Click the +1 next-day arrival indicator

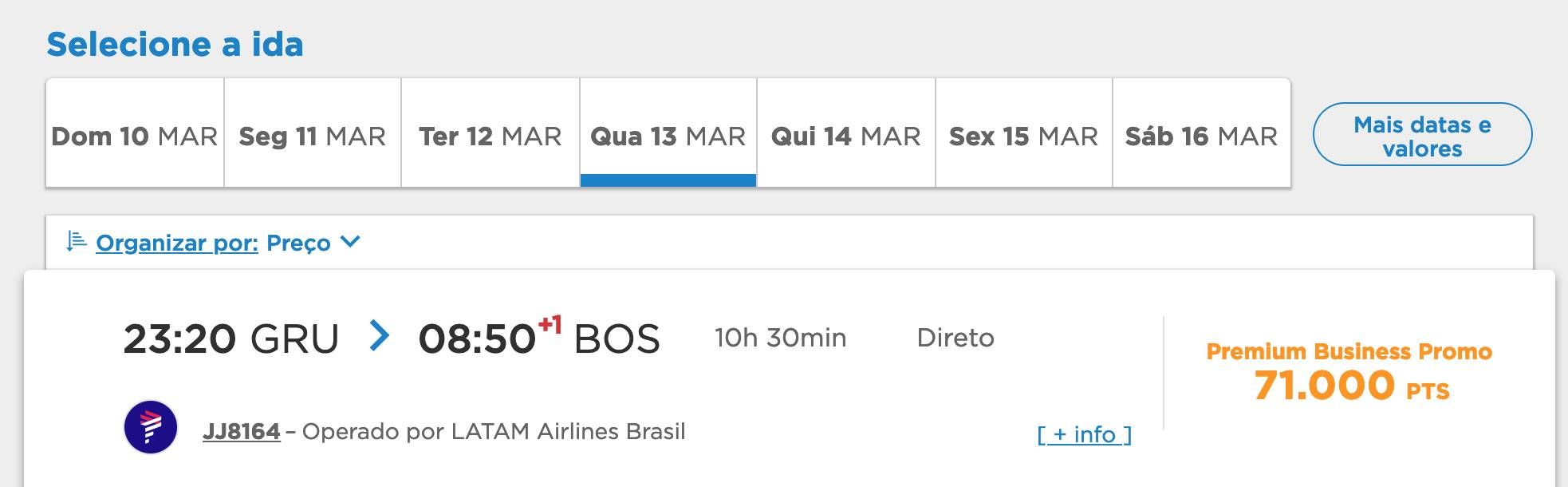pyautogui.click(x=550, y=325)
